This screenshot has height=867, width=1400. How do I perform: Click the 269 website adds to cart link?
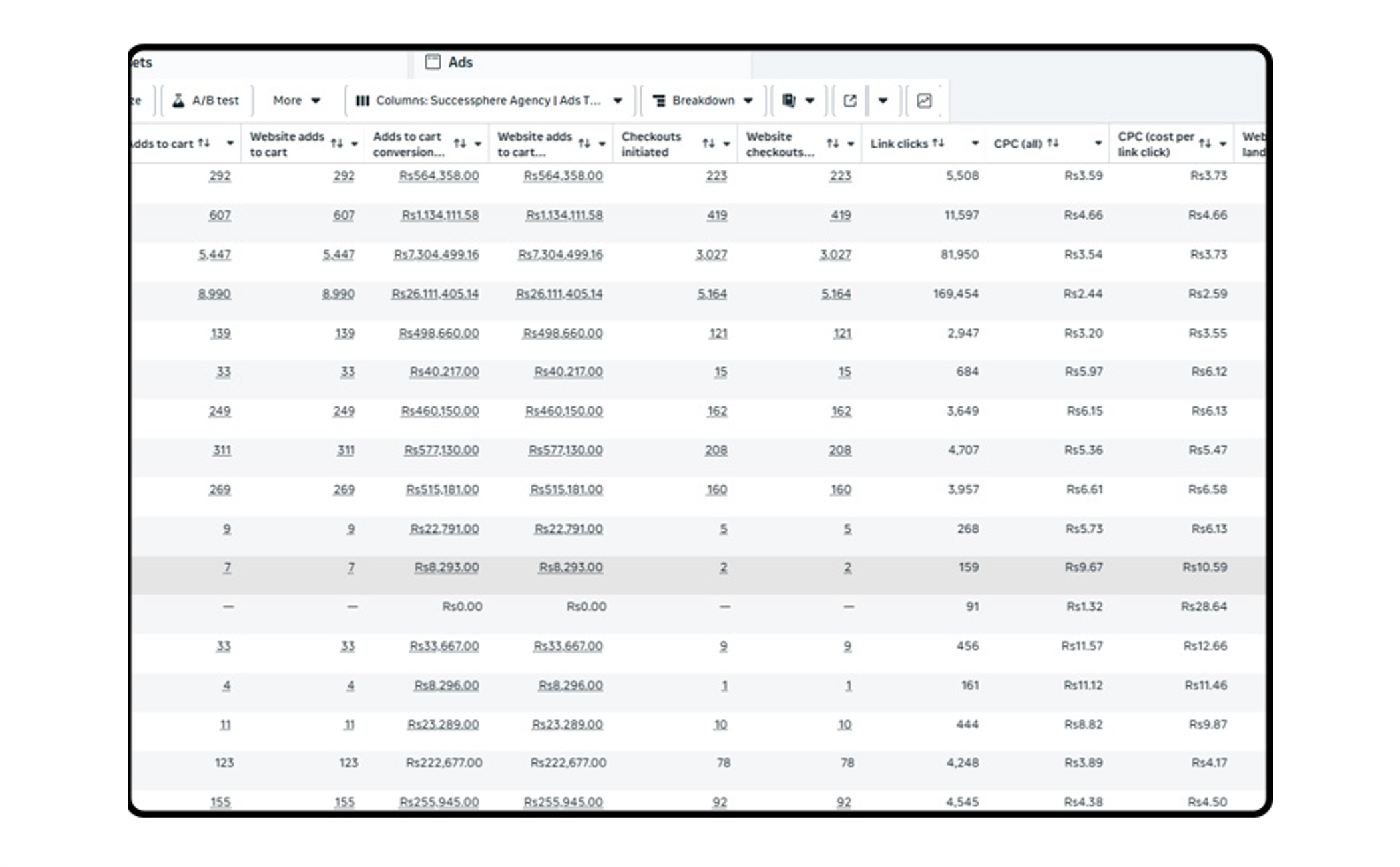pos(344,489)
